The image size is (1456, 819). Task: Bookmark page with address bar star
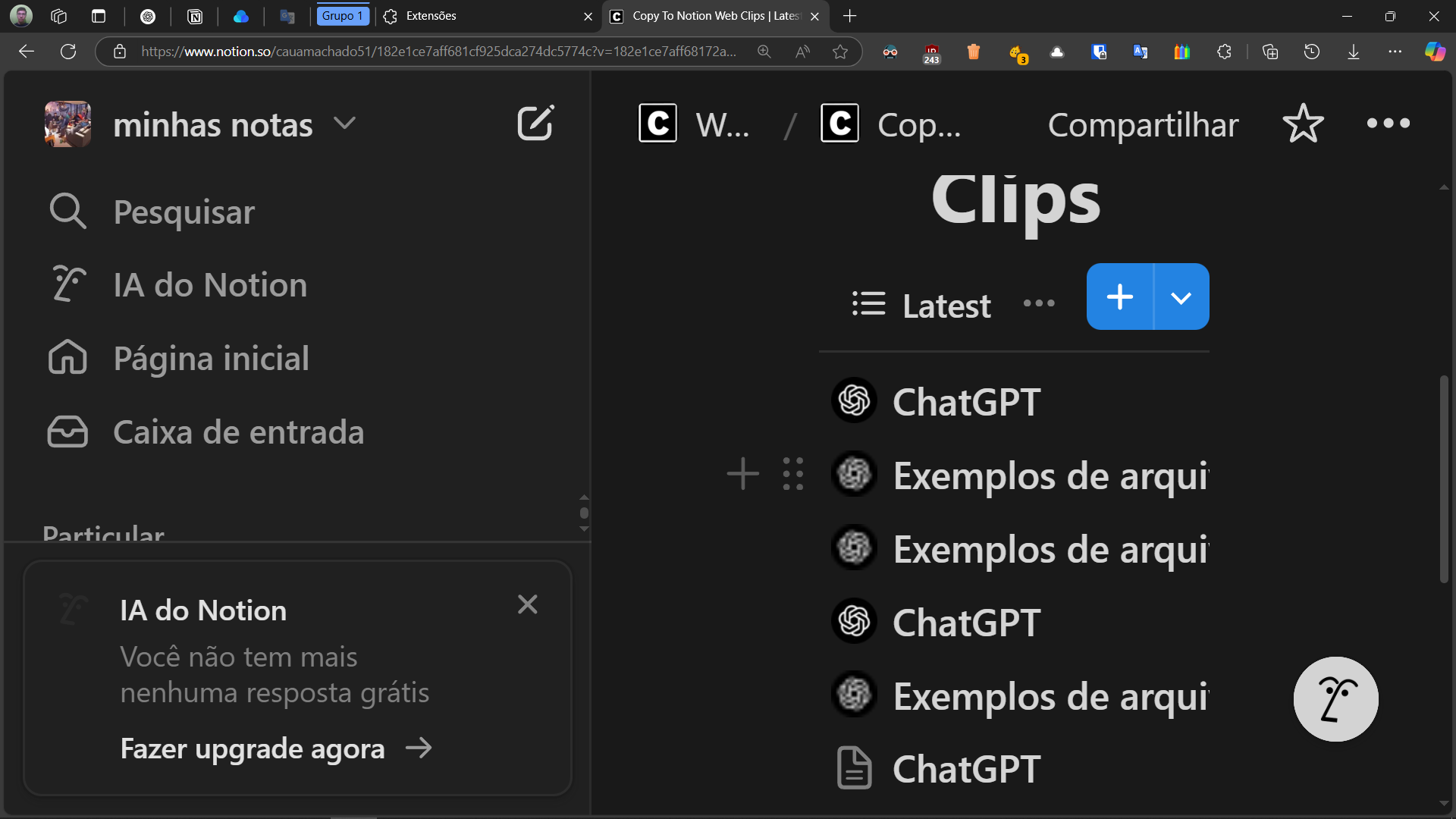[839, 52]
